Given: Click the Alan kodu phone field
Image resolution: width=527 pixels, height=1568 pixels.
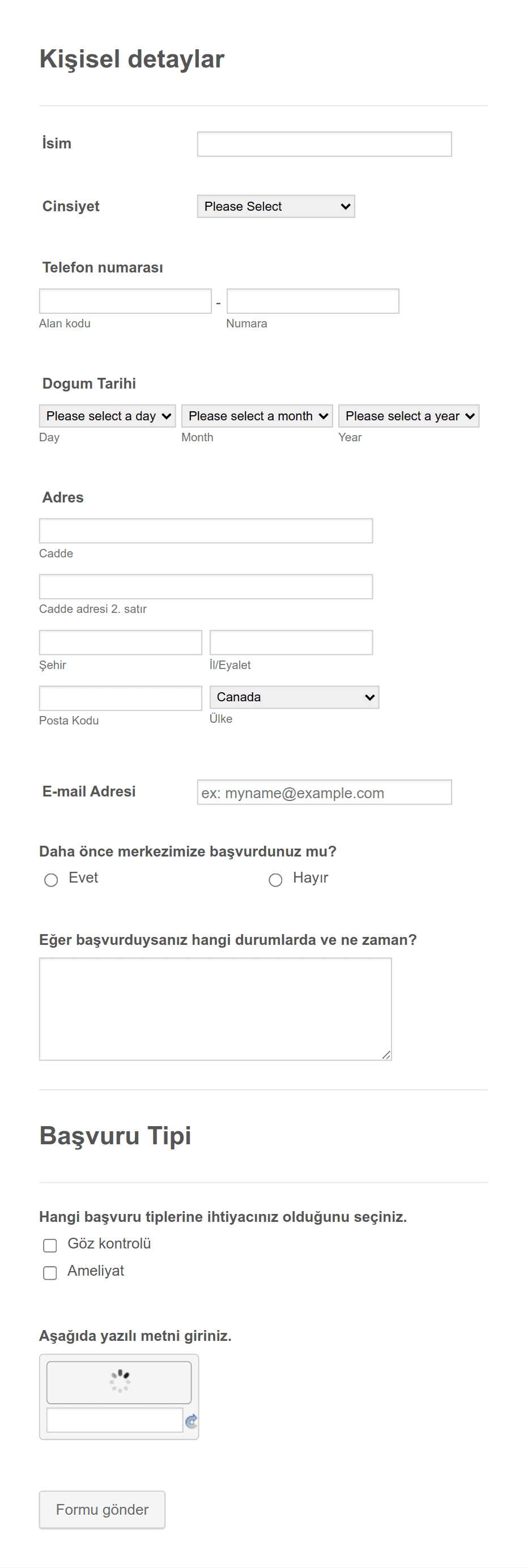Looking at the screenshot, I should (x=125, y=301).
